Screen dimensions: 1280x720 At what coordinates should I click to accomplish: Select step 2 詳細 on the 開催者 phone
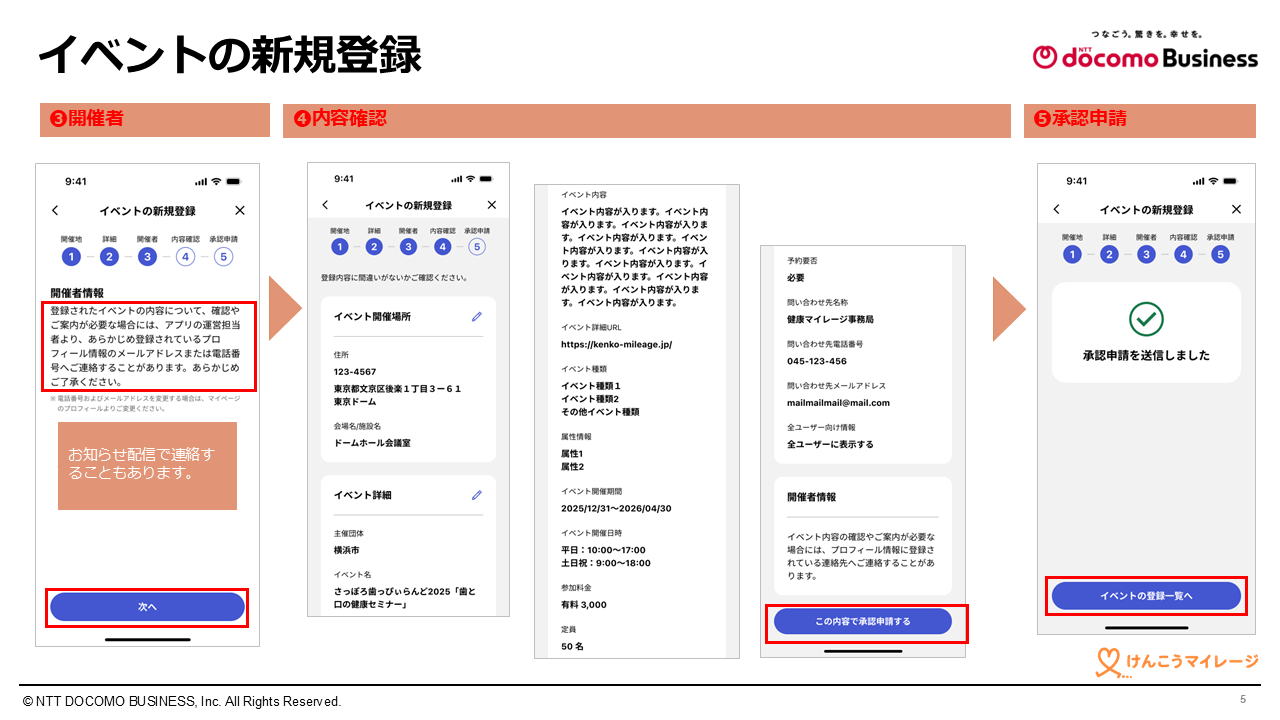coord(109,257)
